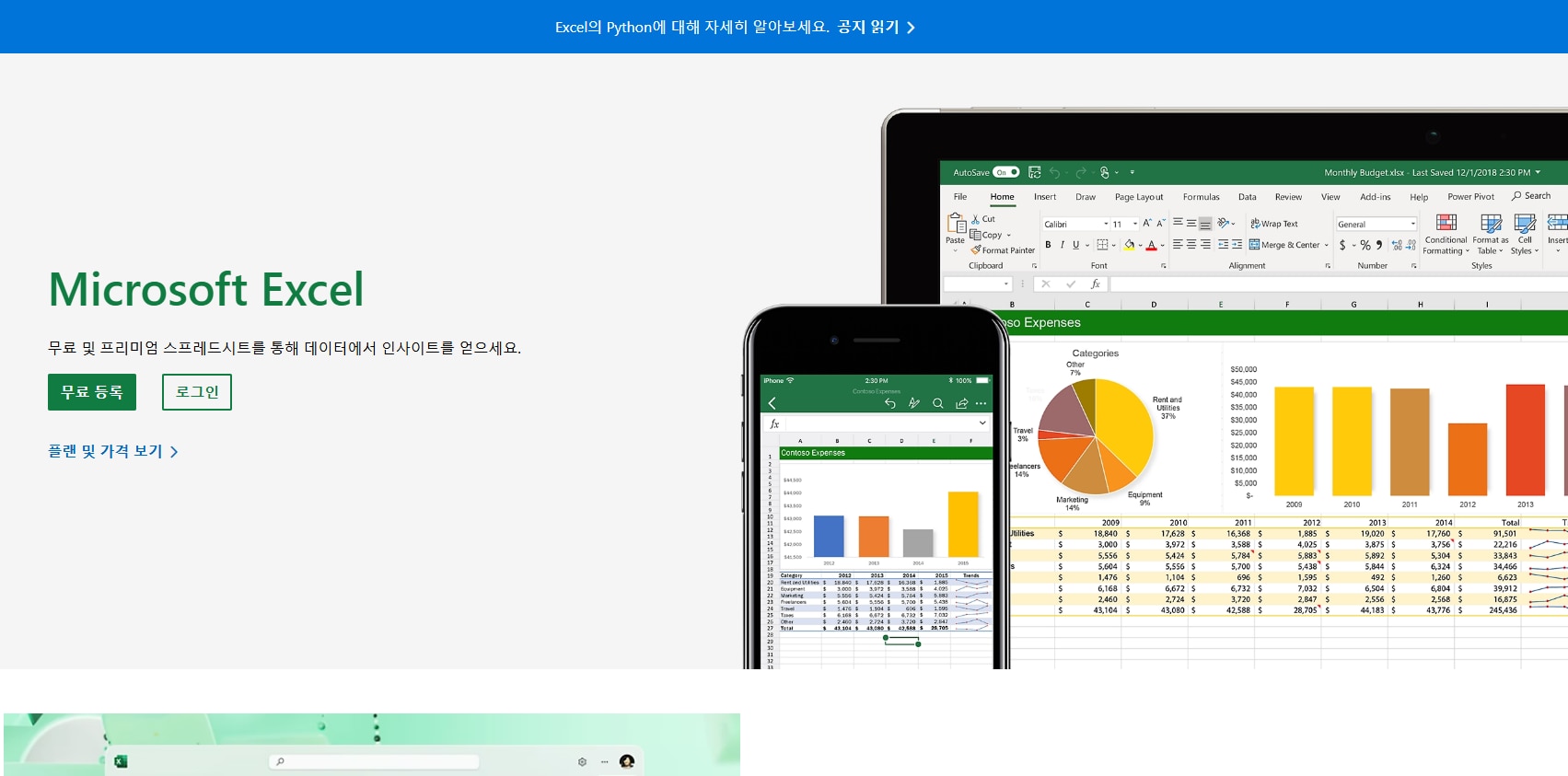Switch to the Power Pivot tab

pos(1471,197)
